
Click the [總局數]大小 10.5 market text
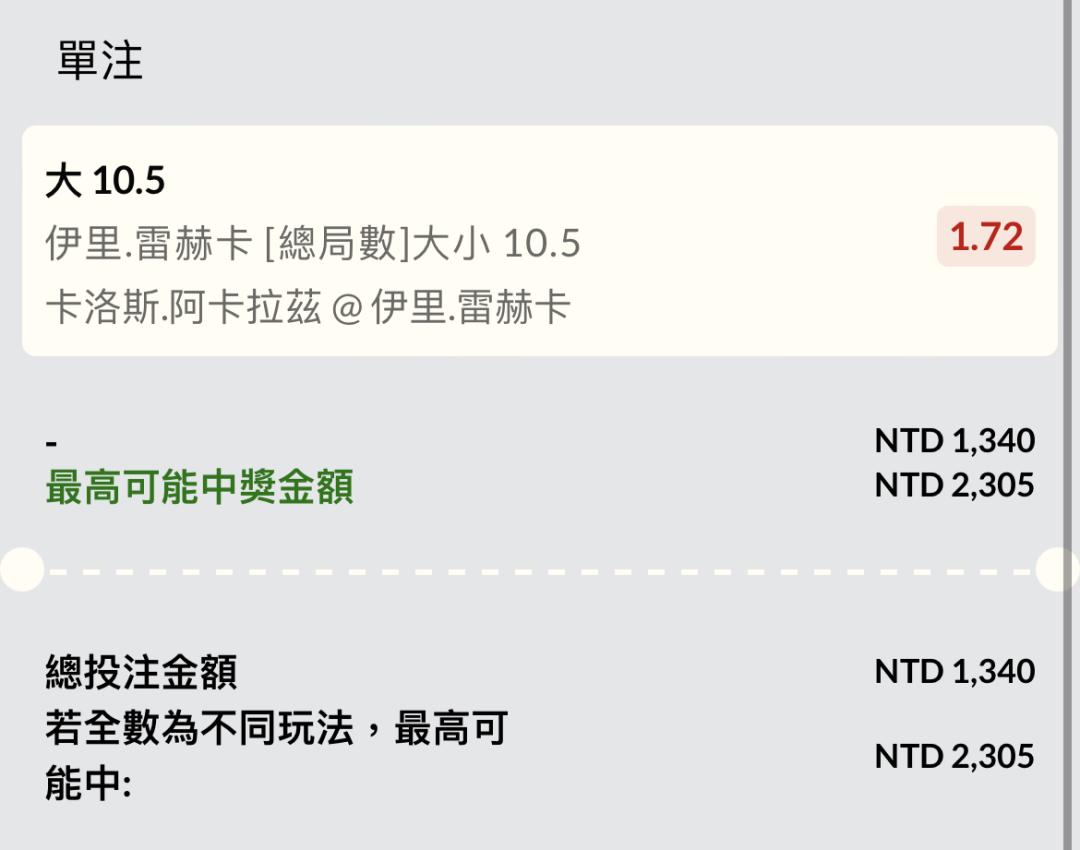tap(422, 244)
